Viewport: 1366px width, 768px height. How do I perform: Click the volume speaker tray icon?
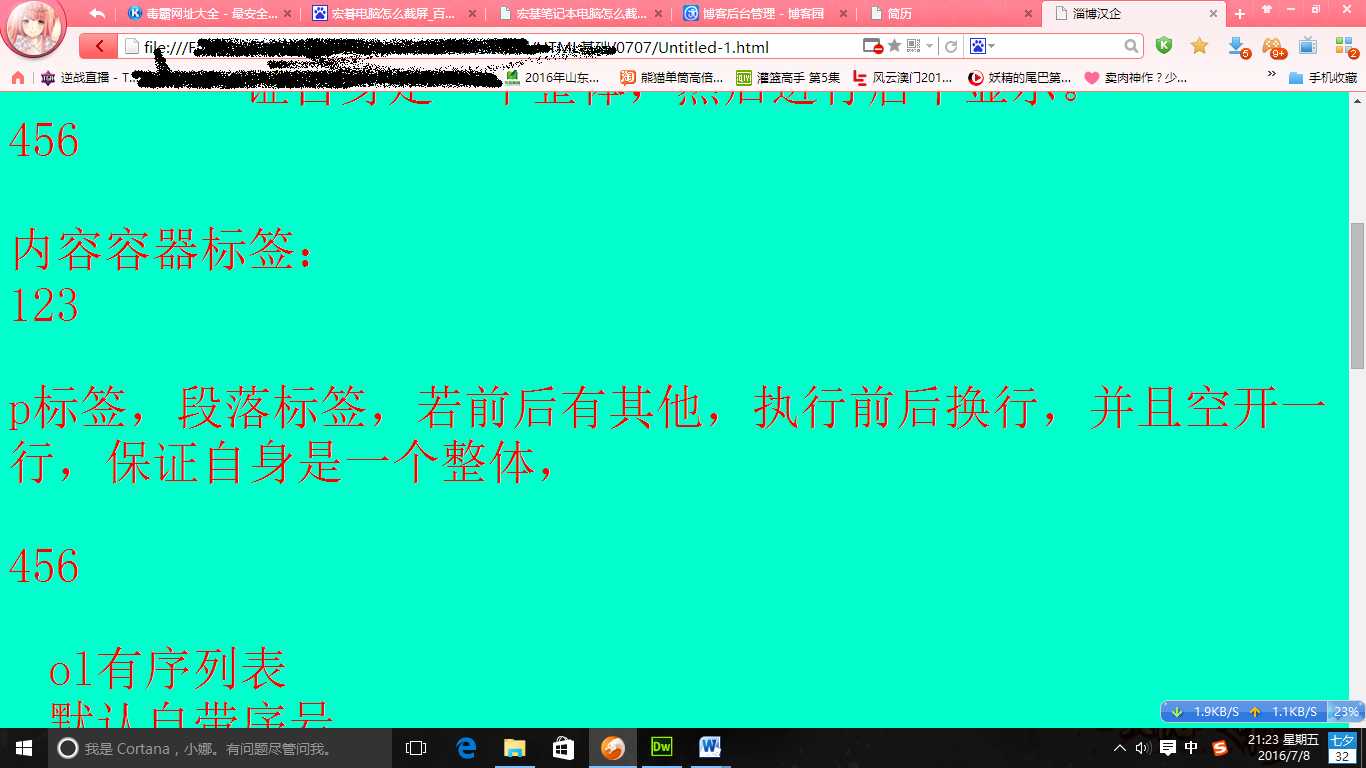coord(1143,748)
